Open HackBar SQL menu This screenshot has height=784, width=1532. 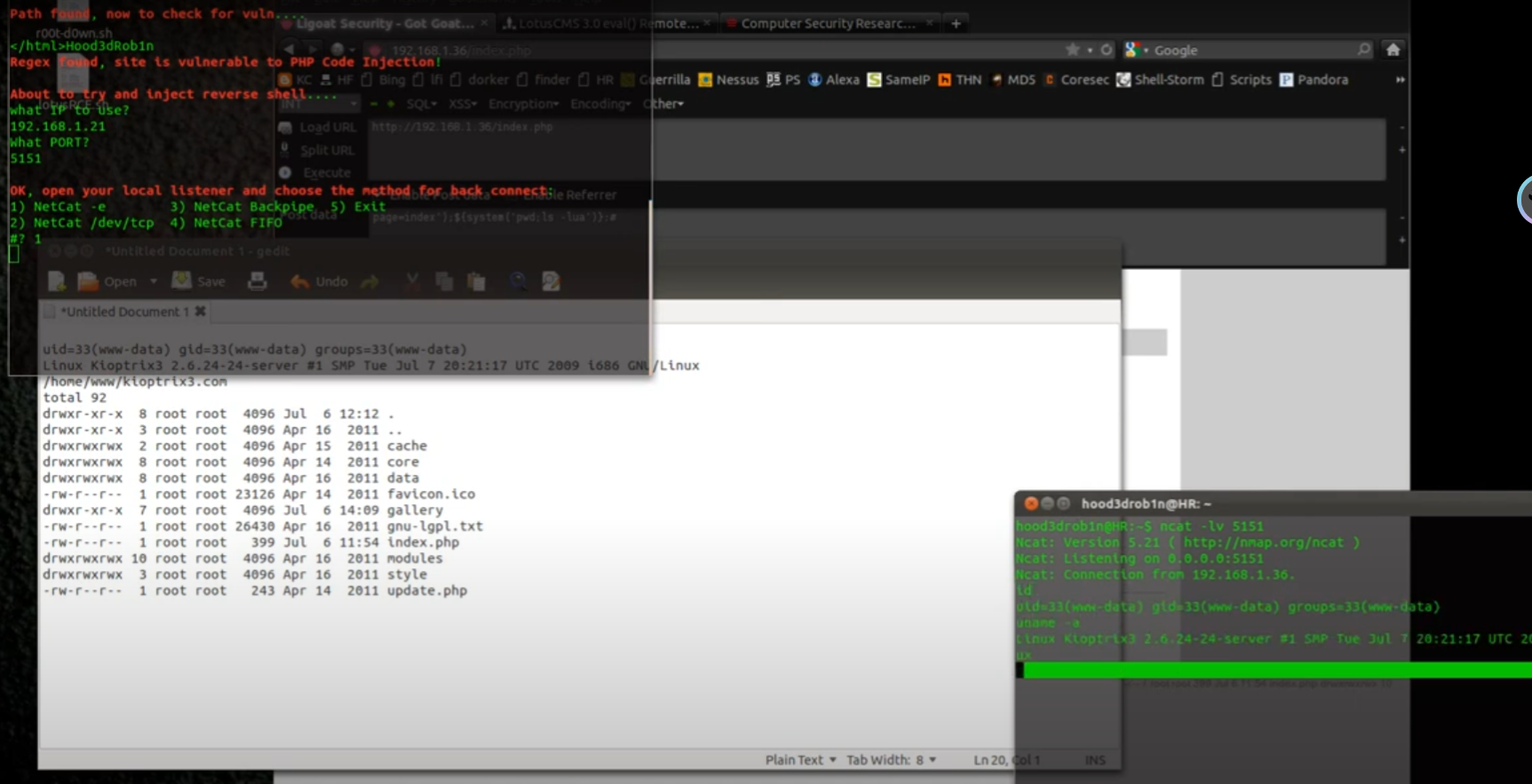pyautogui.click(x=422, y=104)
